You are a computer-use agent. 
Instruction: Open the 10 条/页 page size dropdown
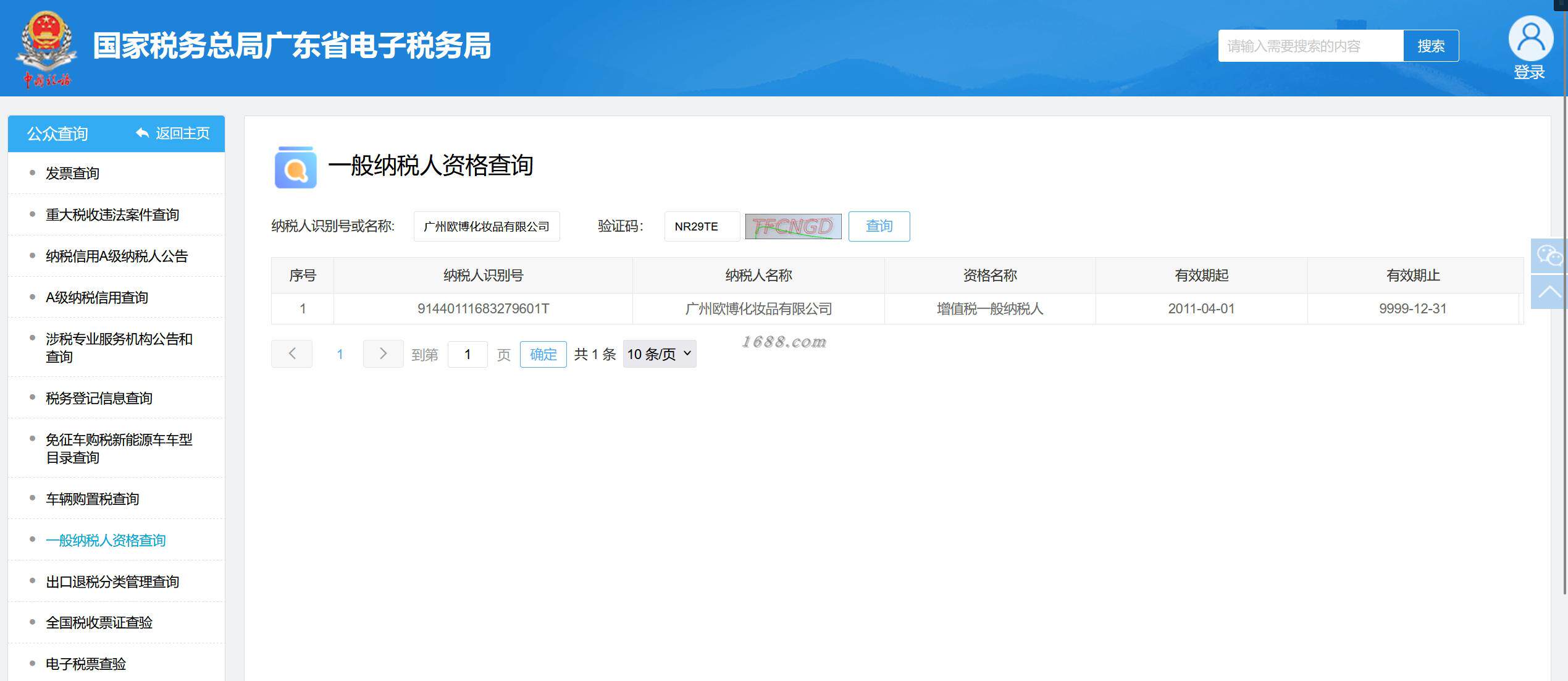659,354
